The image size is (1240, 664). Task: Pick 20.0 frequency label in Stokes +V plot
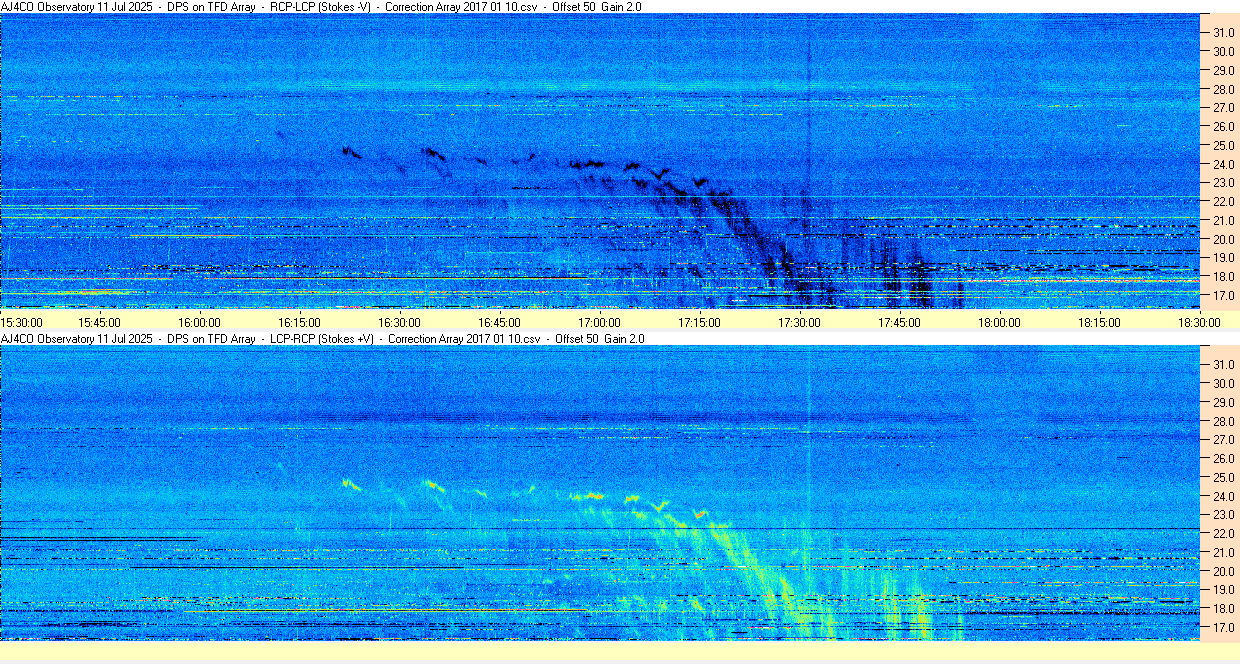1223,572
